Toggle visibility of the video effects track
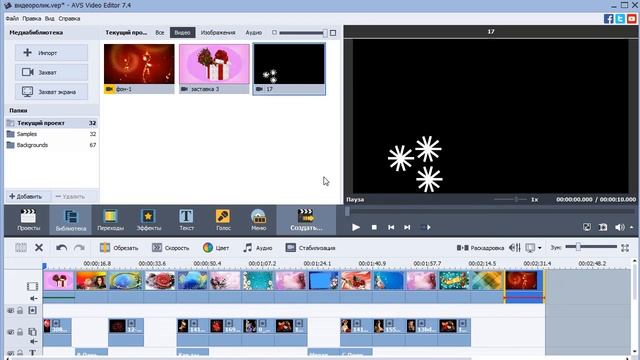This screenshot has width=640, height=360. 11,311
